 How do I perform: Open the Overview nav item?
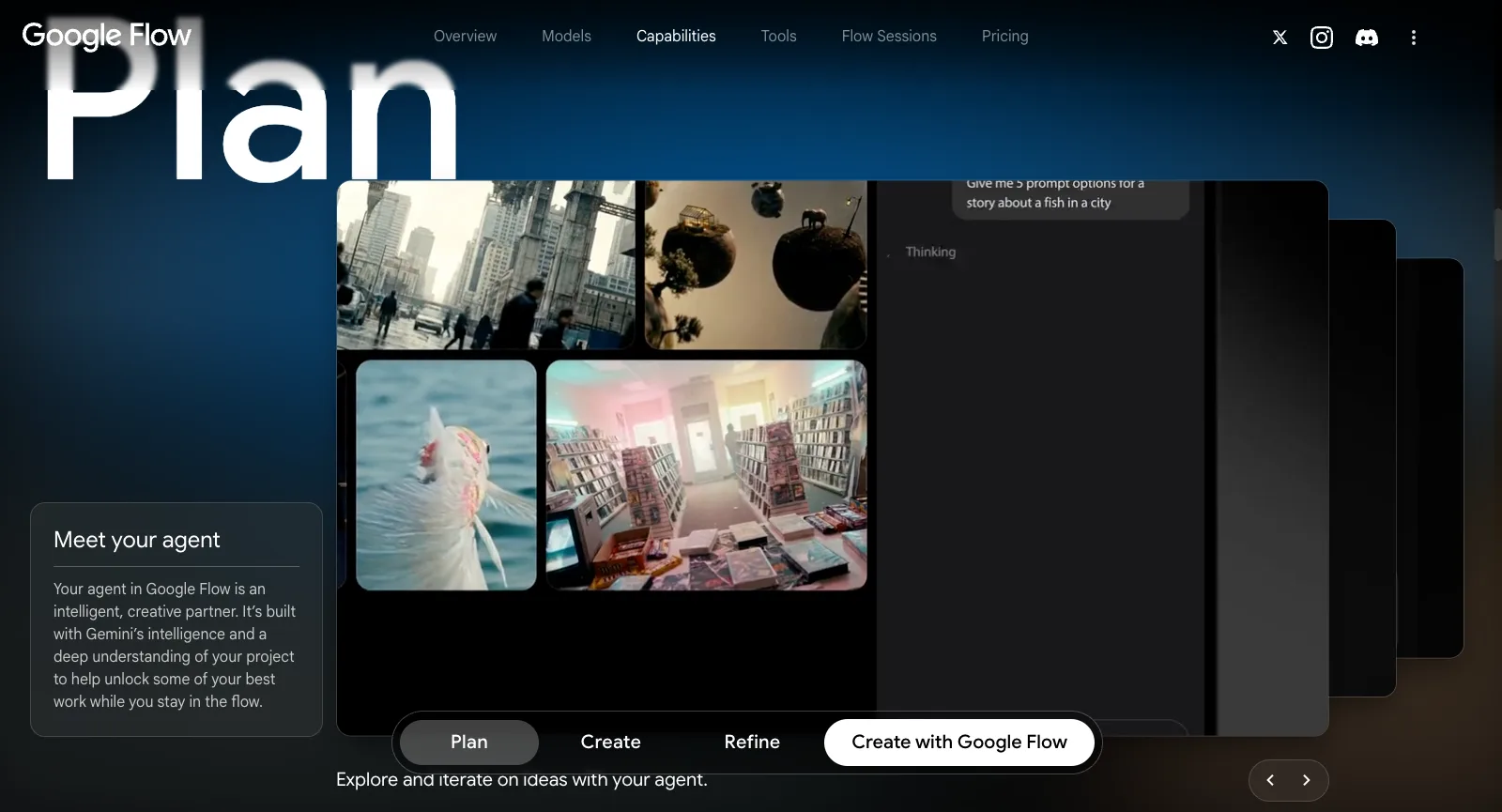465,37
